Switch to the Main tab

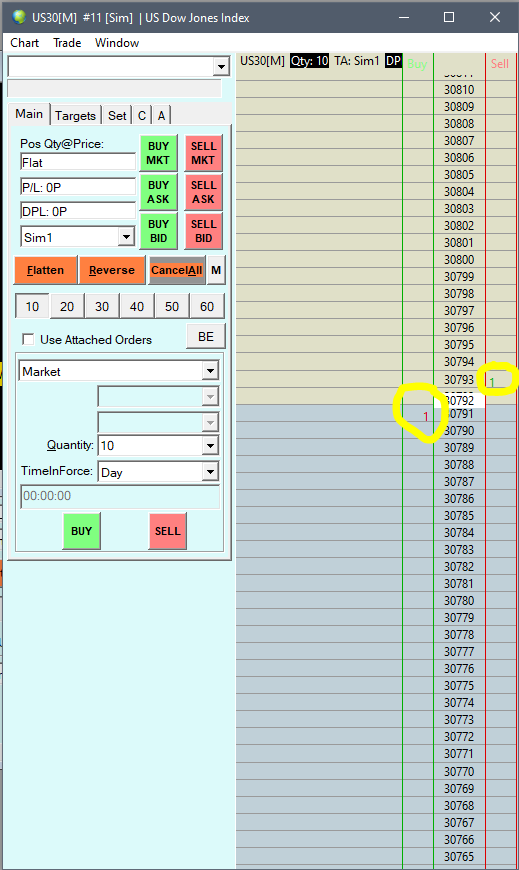click(x=29, y=114)
